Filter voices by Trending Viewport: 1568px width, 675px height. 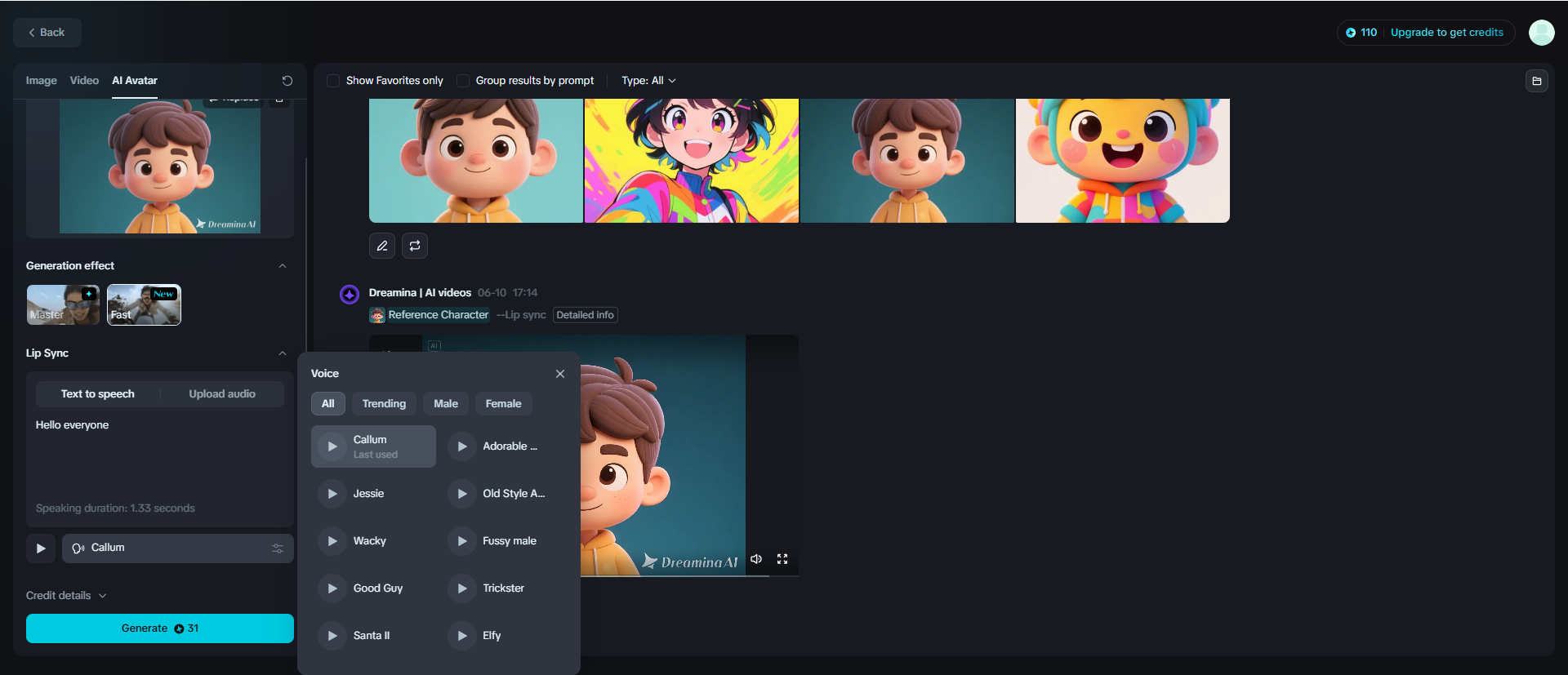pyautogui.click(x=384, y=404)
